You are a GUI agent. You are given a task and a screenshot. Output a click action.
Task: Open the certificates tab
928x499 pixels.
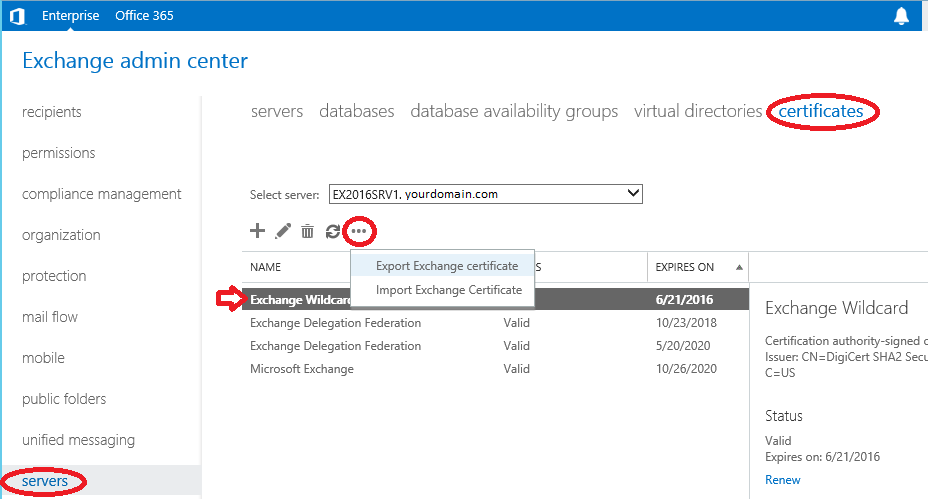point(820,111)
